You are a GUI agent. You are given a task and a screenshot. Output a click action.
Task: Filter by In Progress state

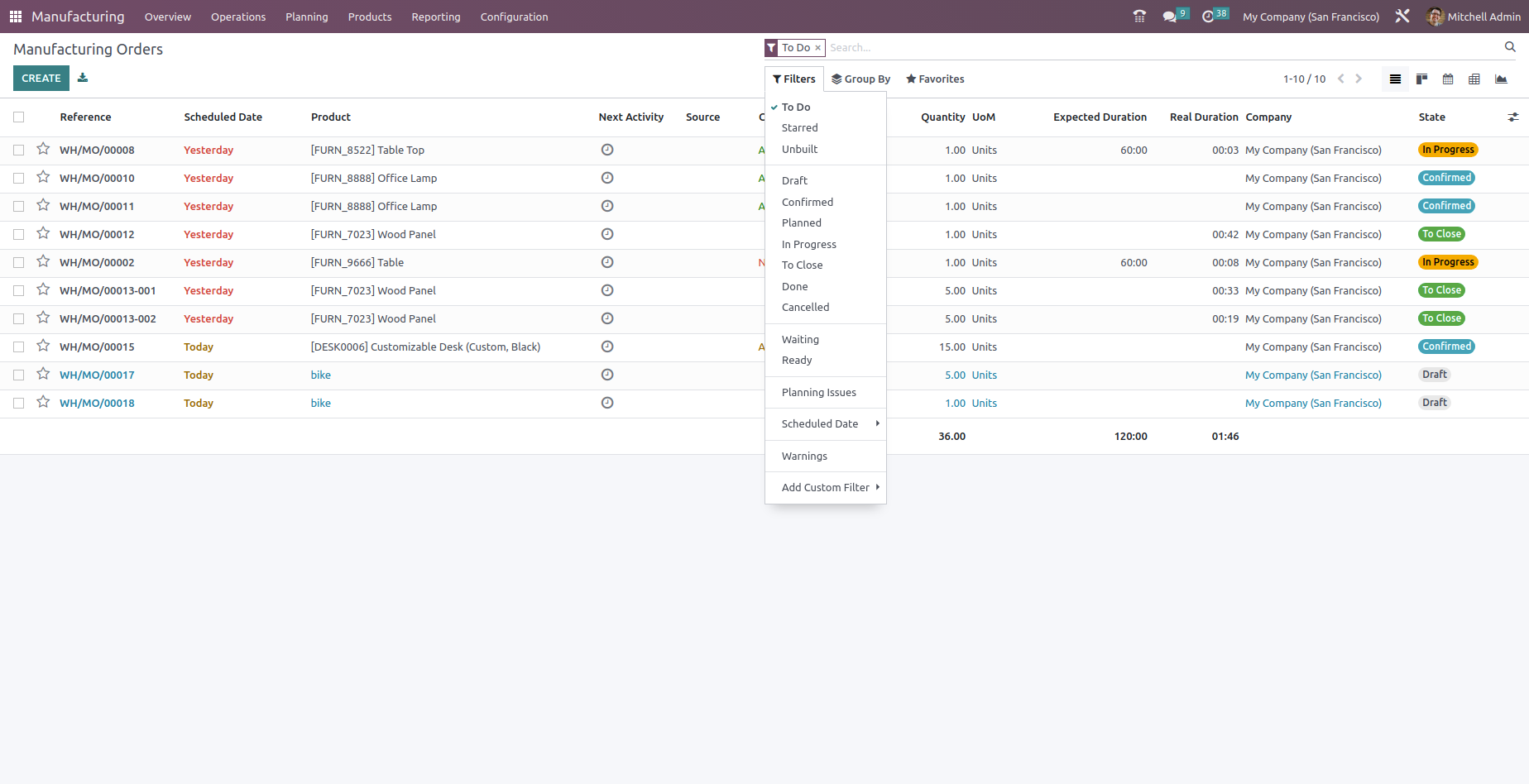826,245
